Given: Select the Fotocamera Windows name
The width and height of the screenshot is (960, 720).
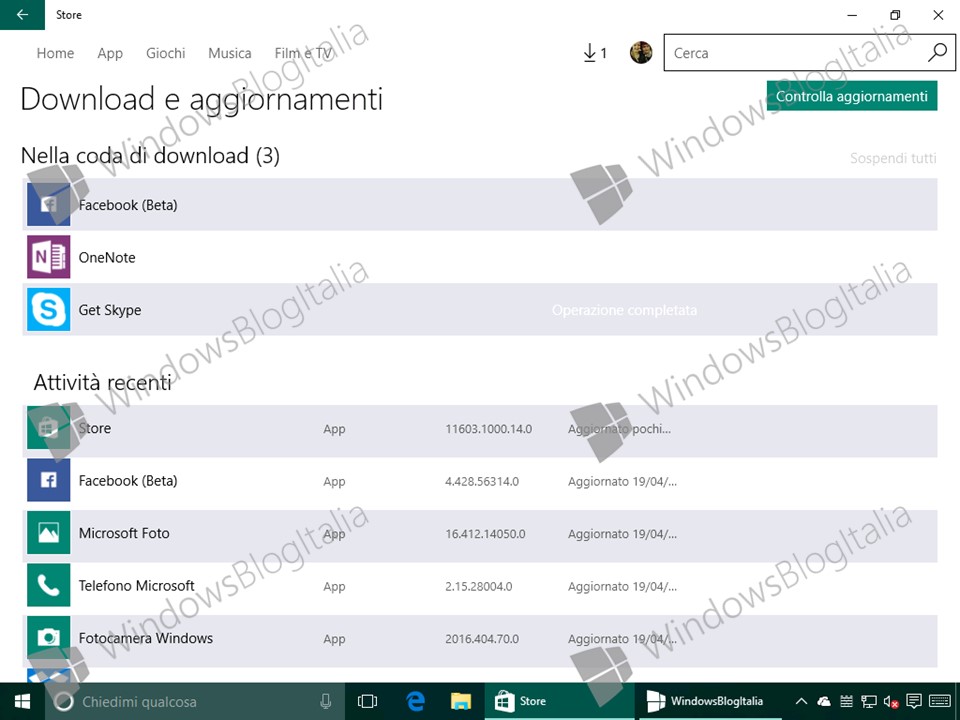Looking at the screenshot, I should 146,639.
